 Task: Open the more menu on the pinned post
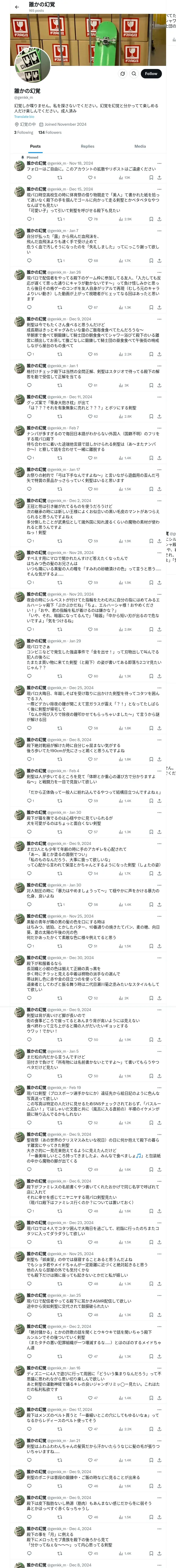click(159, 163)
